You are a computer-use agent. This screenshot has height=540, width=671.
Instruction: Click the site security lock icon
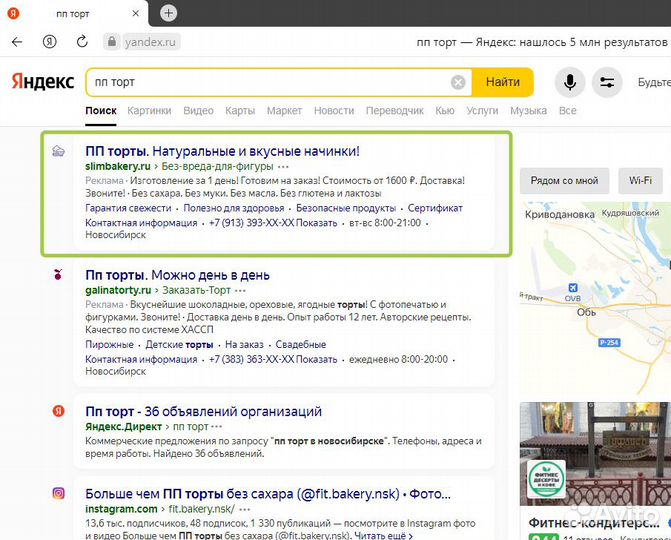click(111, 42)
